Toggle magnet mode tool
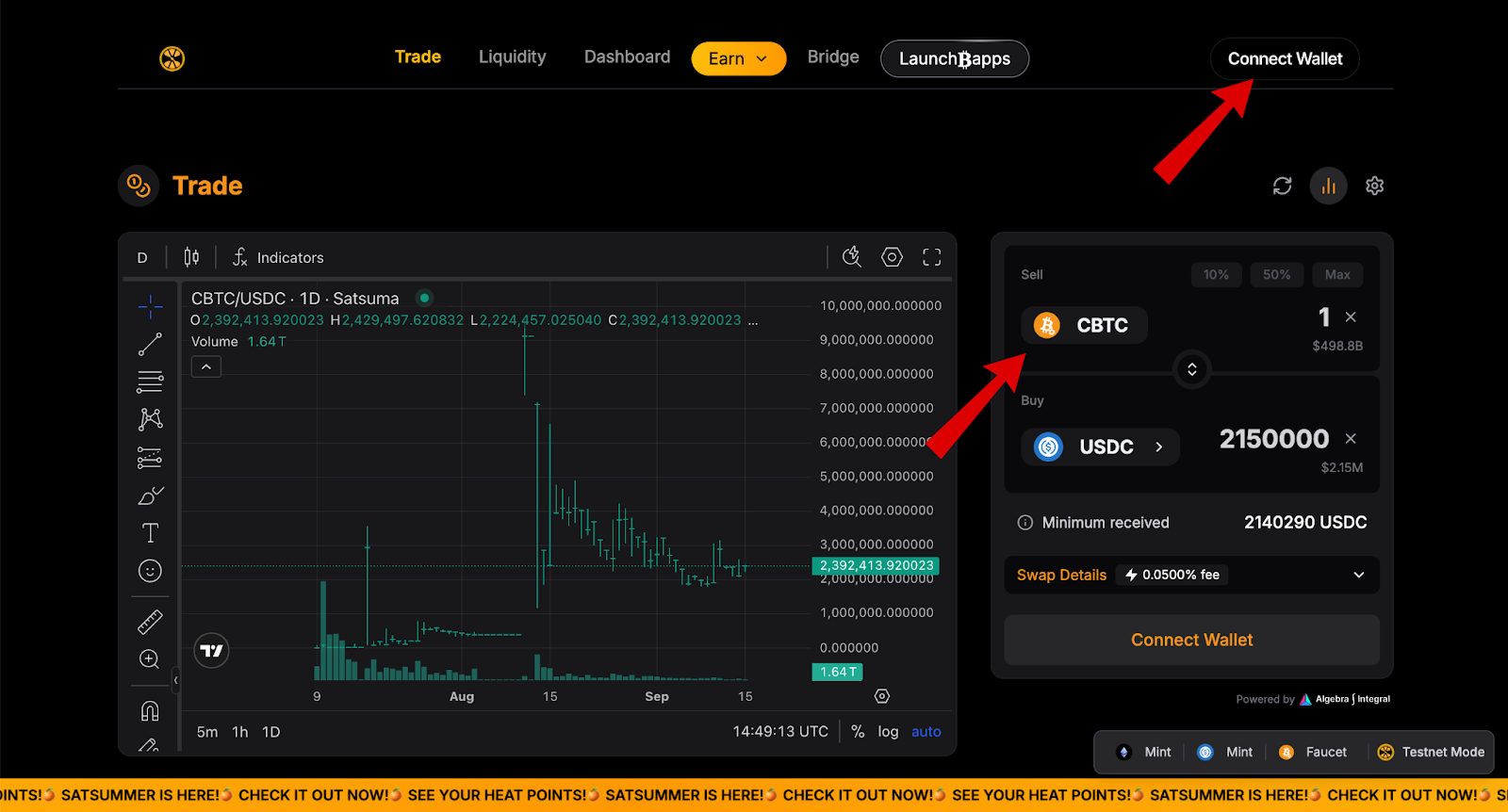 coord(150,710)
